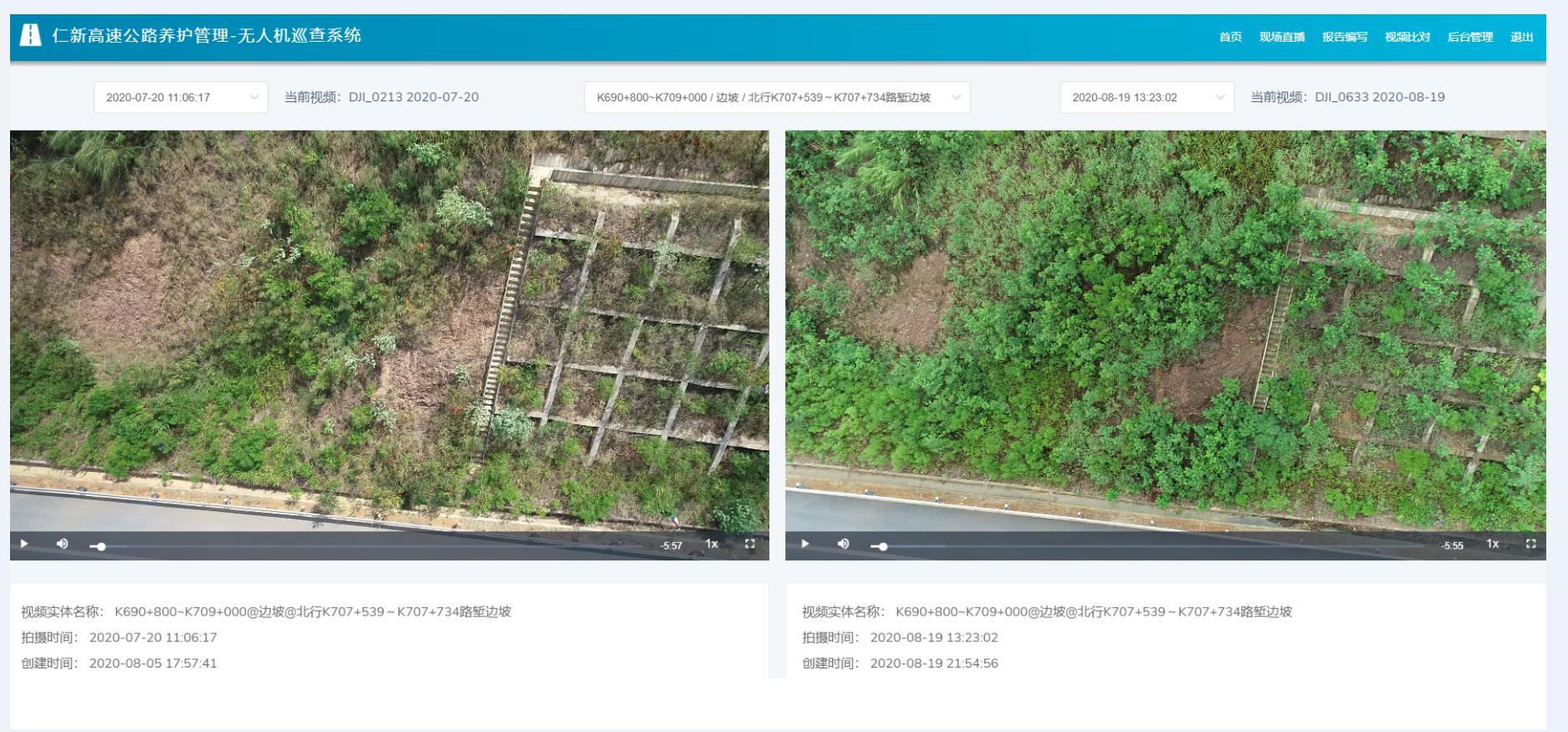Change right video 1x playback speed
1568x732 pixels.
1492,544
